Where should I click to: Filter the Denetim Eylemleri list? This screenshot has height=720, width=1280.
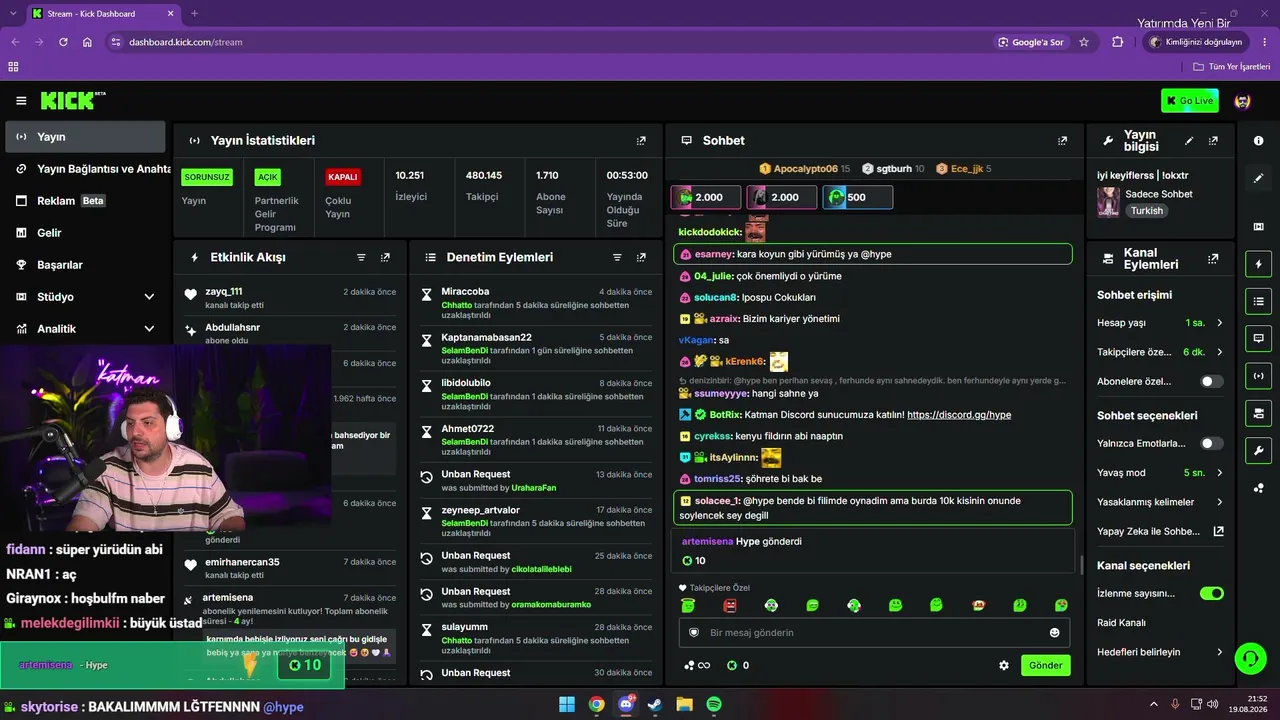click(617, 257)
